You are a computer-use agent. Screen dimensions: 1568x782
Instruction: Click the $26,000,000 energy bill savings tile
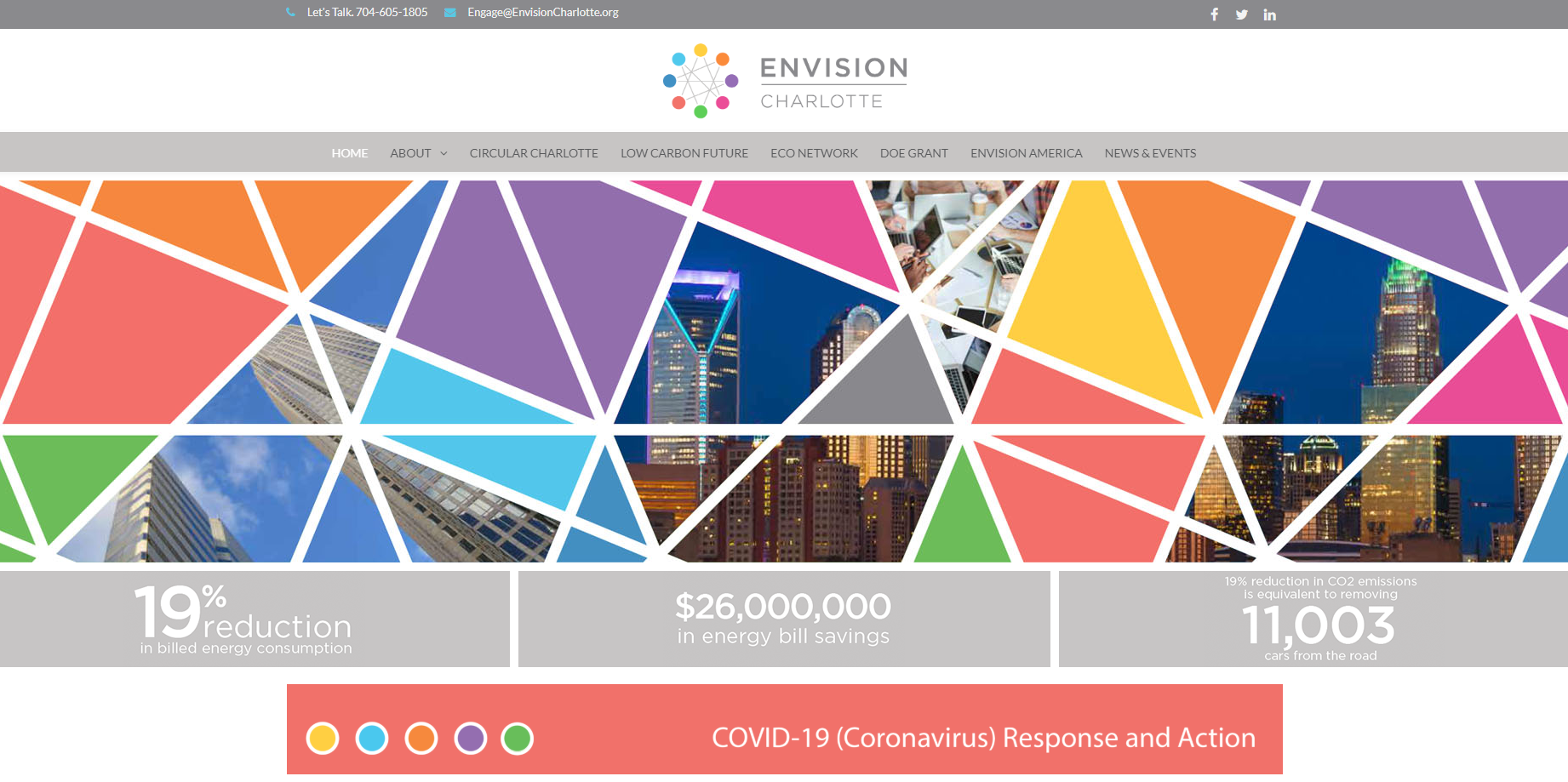[783, 619]
